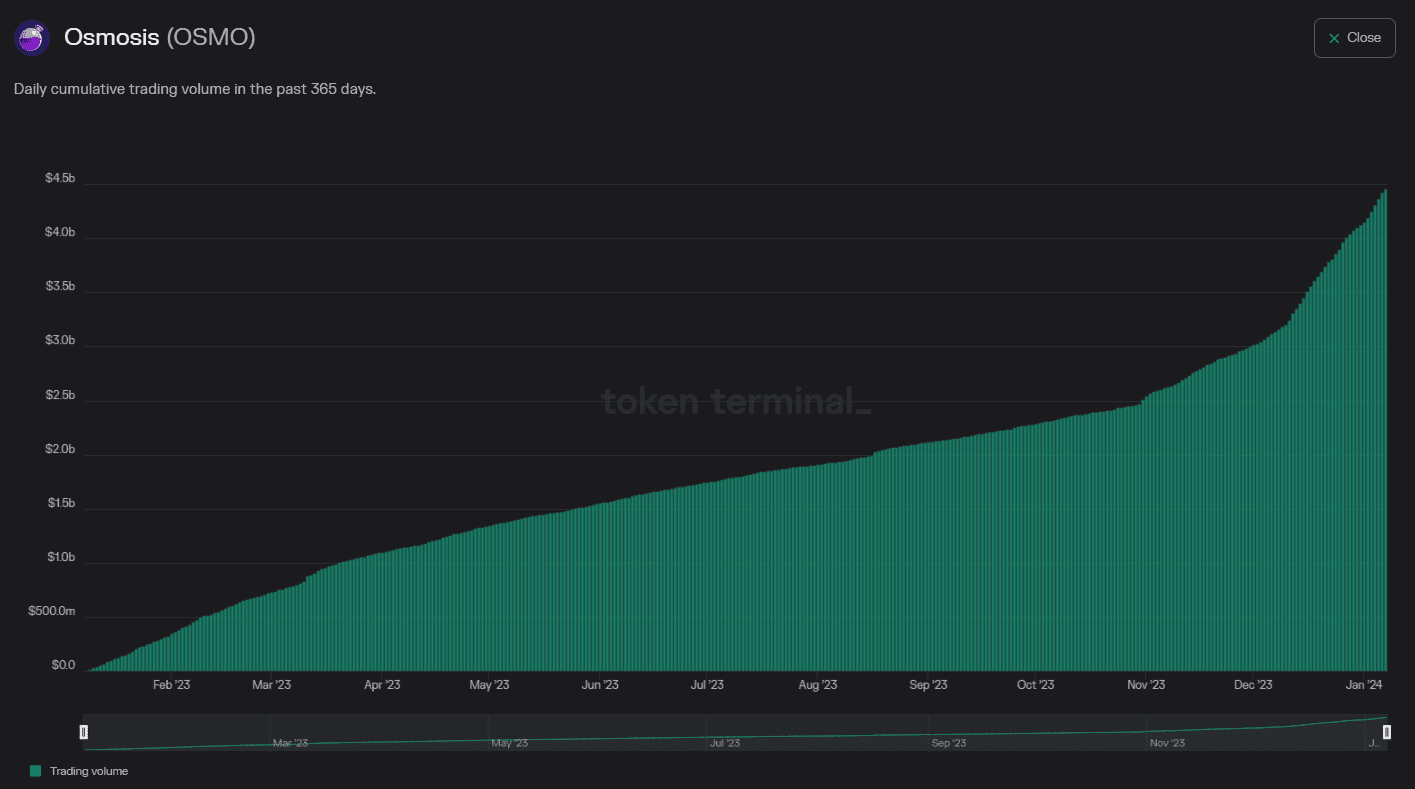Image resolution: width=1415 pixels, height=789 pixels.
Task: Click the Osmosis (OSMO) title
Action: (160, 38)
